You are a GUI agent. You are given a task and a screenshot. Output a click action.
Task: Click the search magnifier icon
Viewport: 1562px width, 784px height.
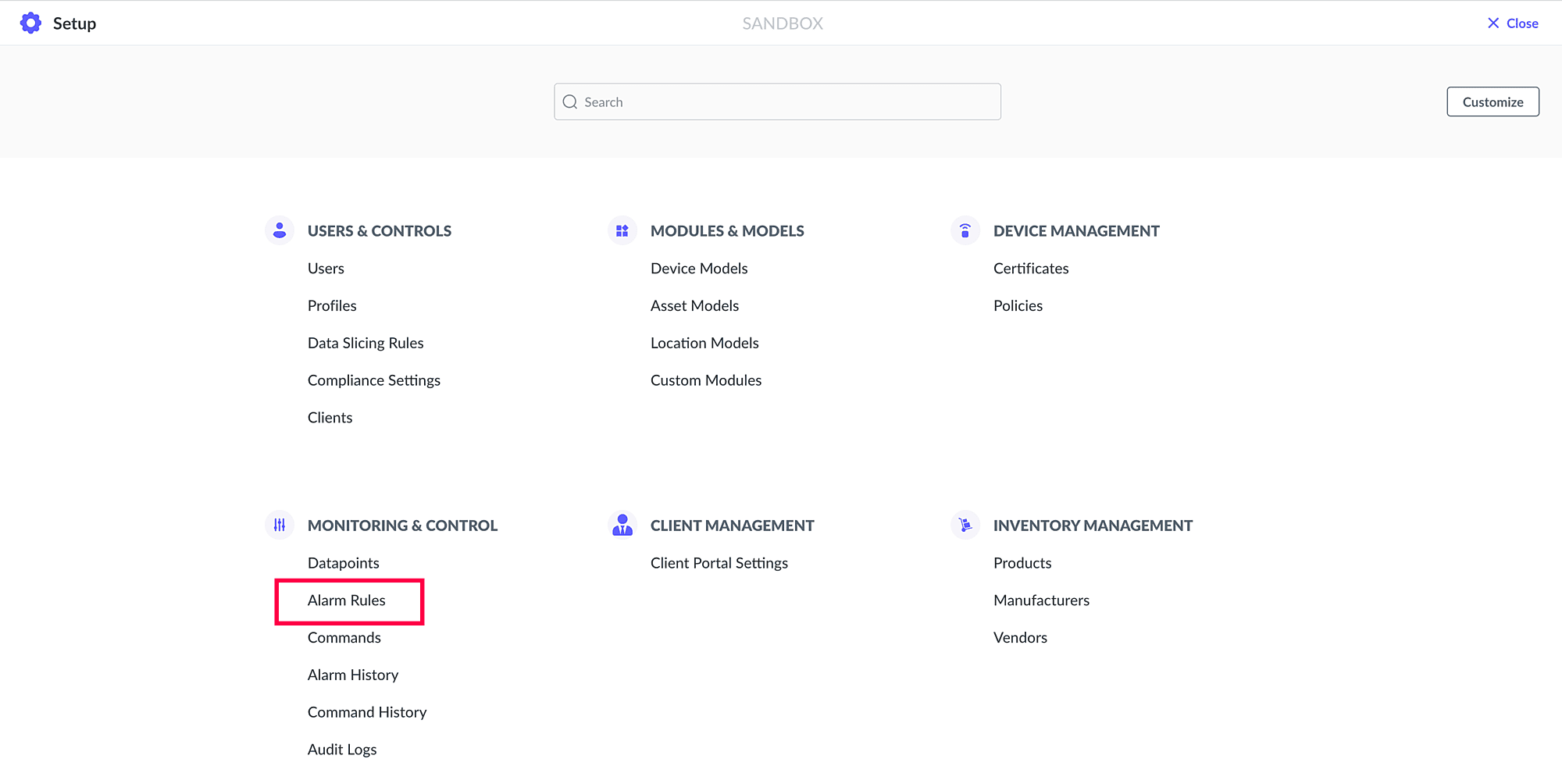[x=570, y=102]
